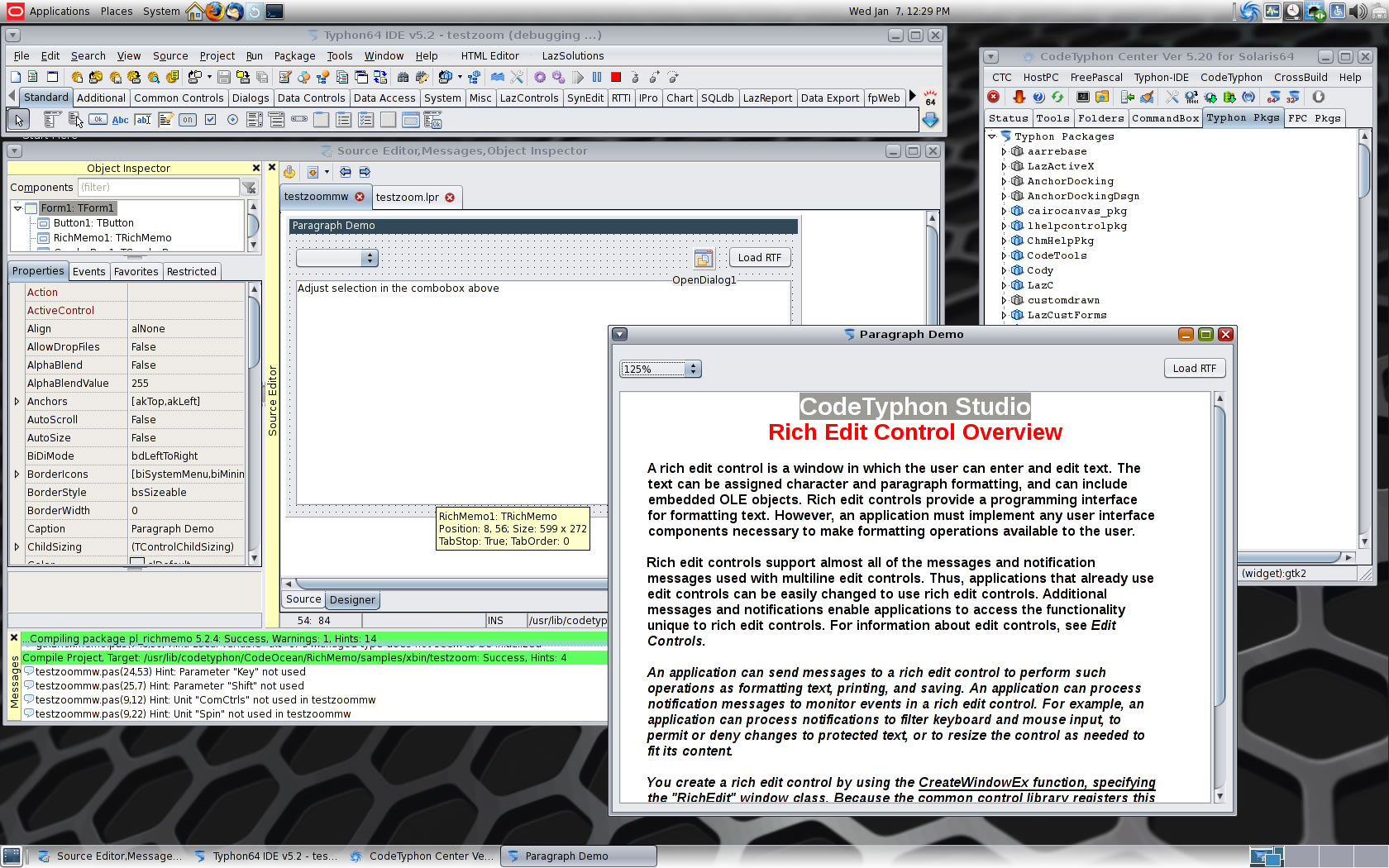Image resolution: width=1389 pixels, height=868 pixels.
Task: Open the Applications menu in top panel
Action: tap(60, 12)
